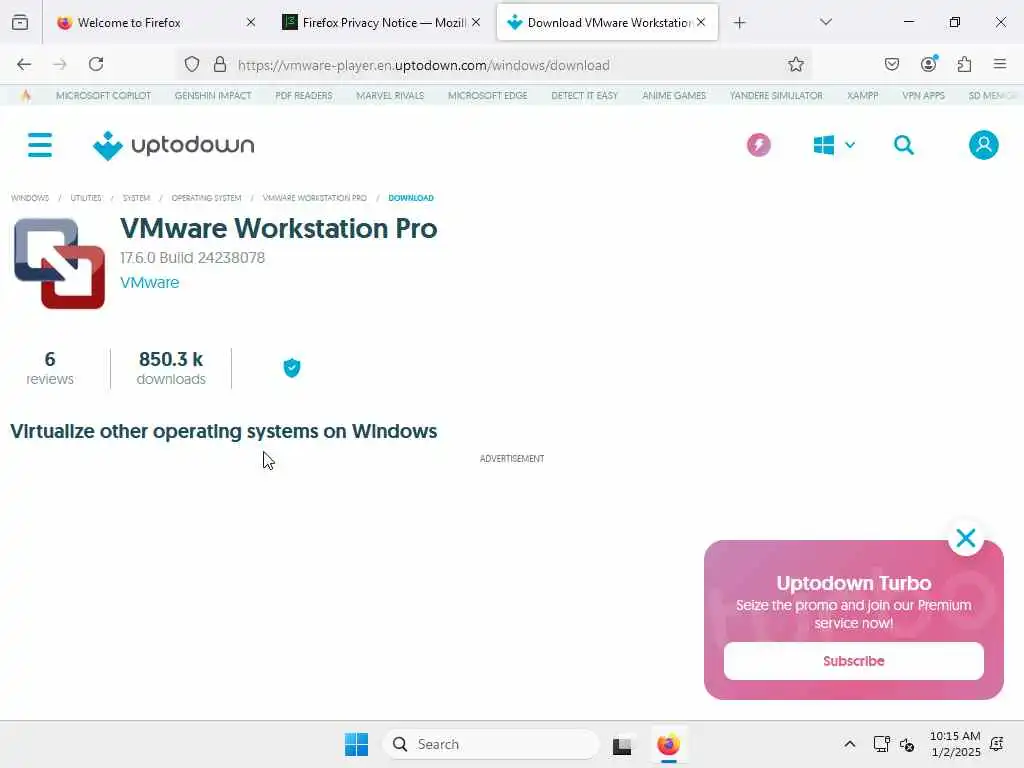Open Uptodown Turbo lightning icon
1024x768 pixels.
(x=759, y=145)
